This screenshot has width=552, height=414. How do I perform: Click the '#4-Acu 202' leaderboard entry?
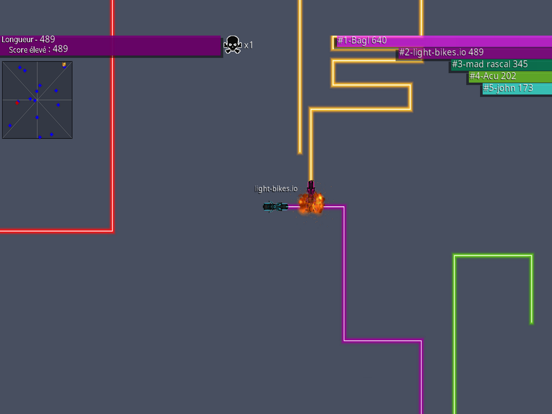pyautogui.click(x=510, y=76)
